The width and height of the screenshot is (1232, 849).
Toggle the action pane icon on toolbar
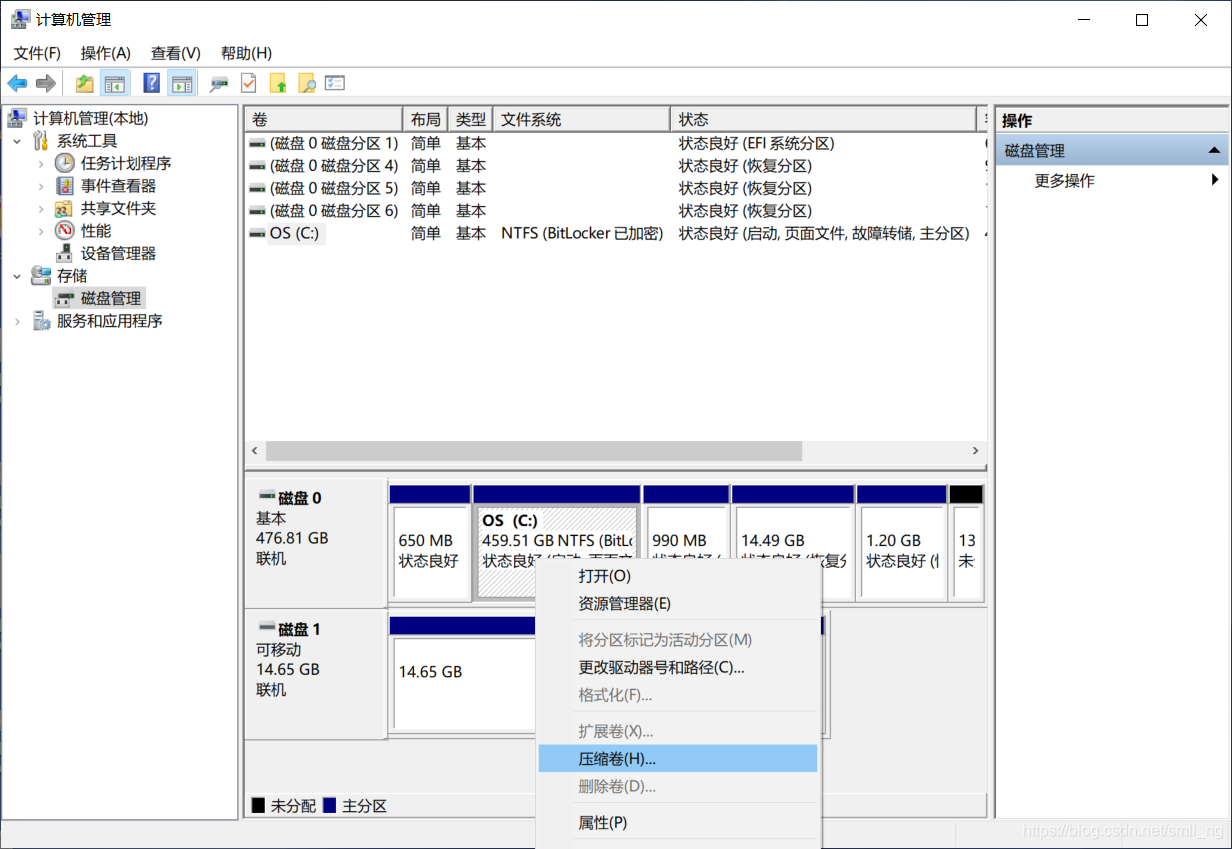pos(182,83)
